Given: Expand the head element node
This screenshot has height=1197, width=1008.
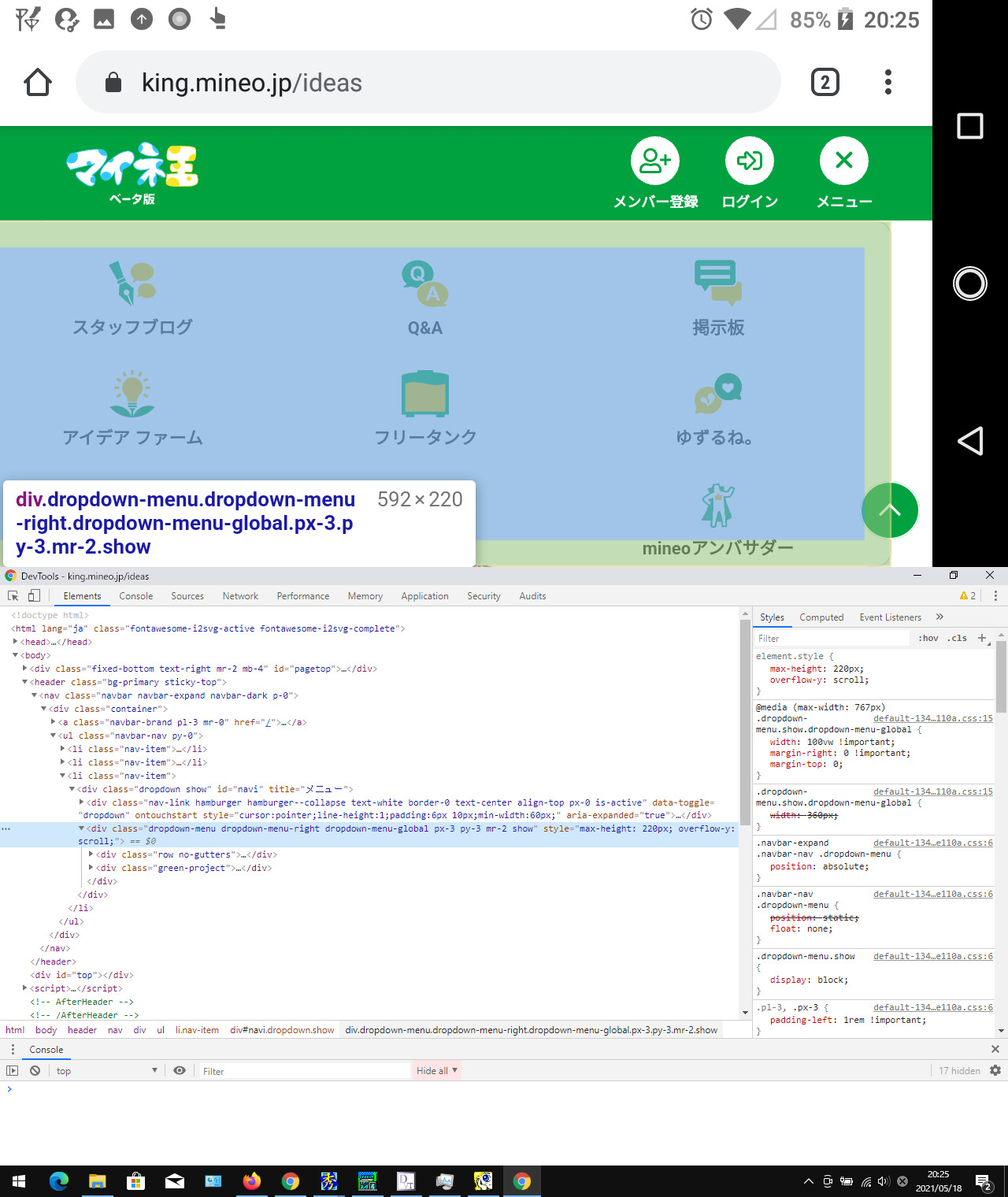Looking at the screenshot, I should [16, 642].
